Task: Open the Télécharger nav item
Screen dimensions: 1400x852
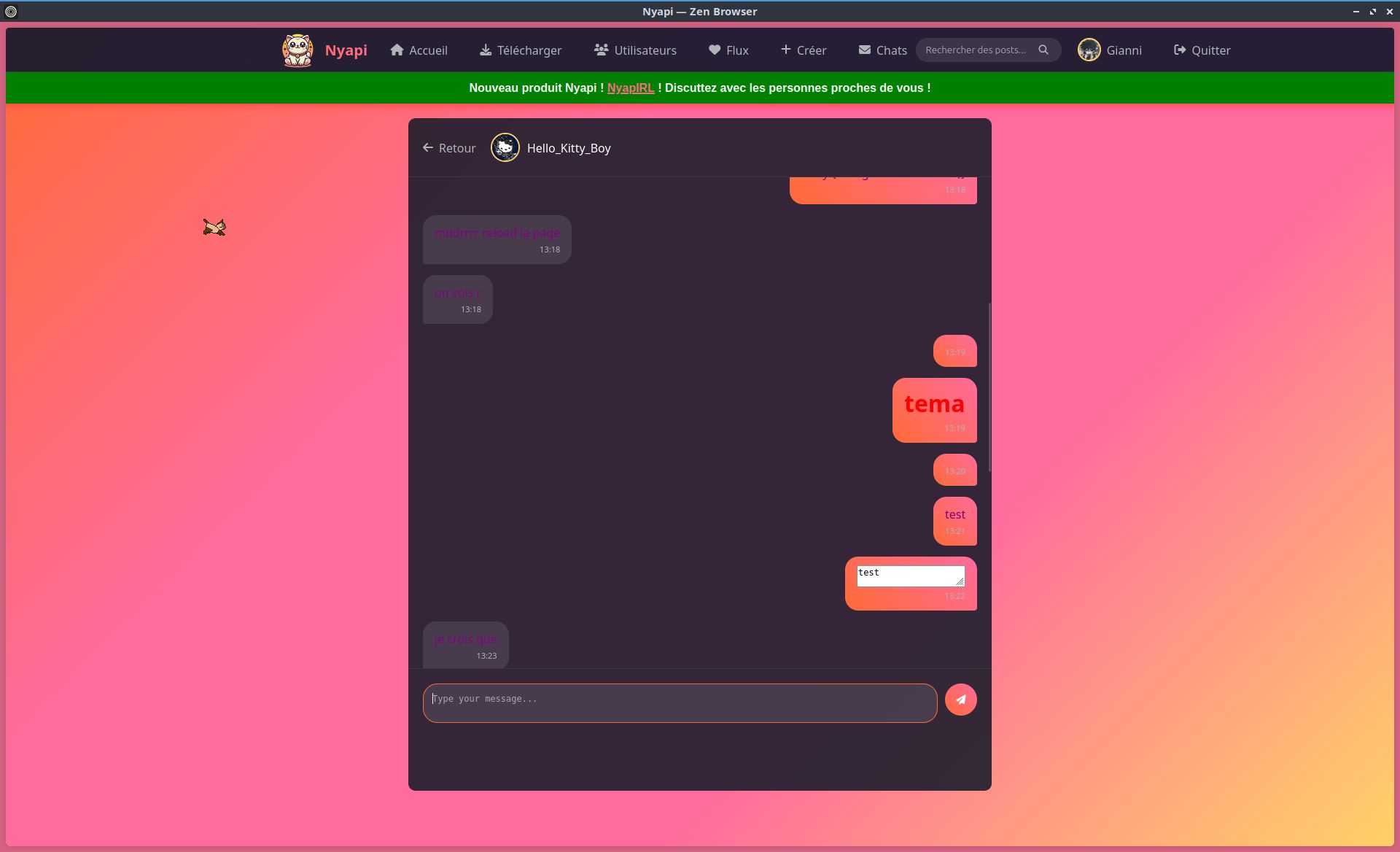Action: pyautogui.click(x=521, y=50)
